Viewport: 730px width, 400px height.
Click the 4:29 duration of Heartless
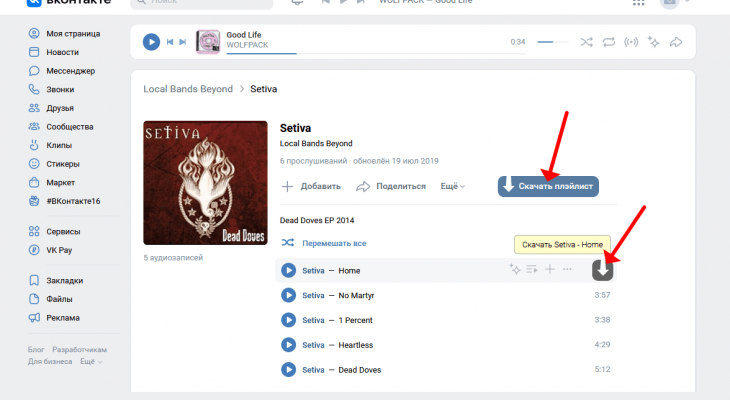(x=602, y=345)
